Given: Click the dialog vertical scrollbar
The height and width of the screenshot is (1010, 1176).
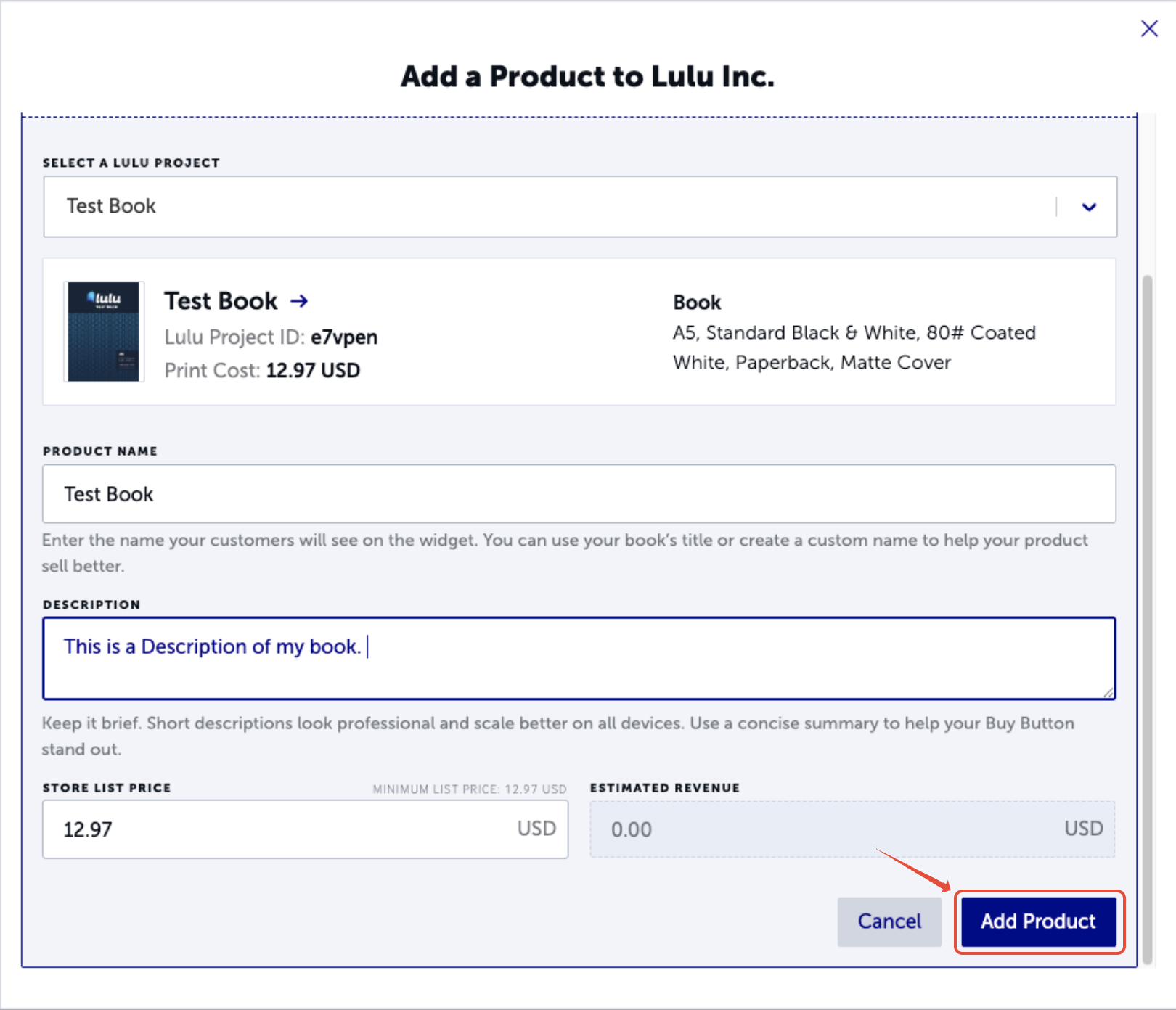Looking at the screenshot, I should (x=1147, y=619).
